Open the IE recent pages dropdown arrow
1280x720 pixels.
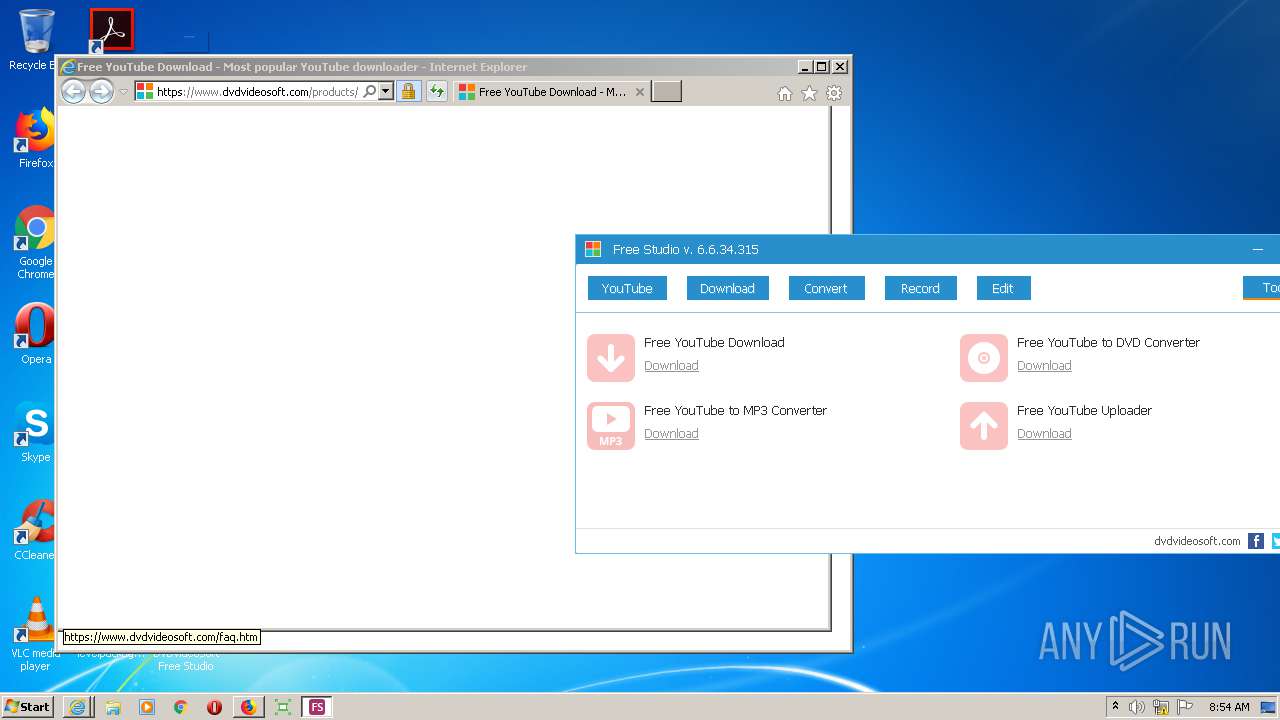click(124, 92)
